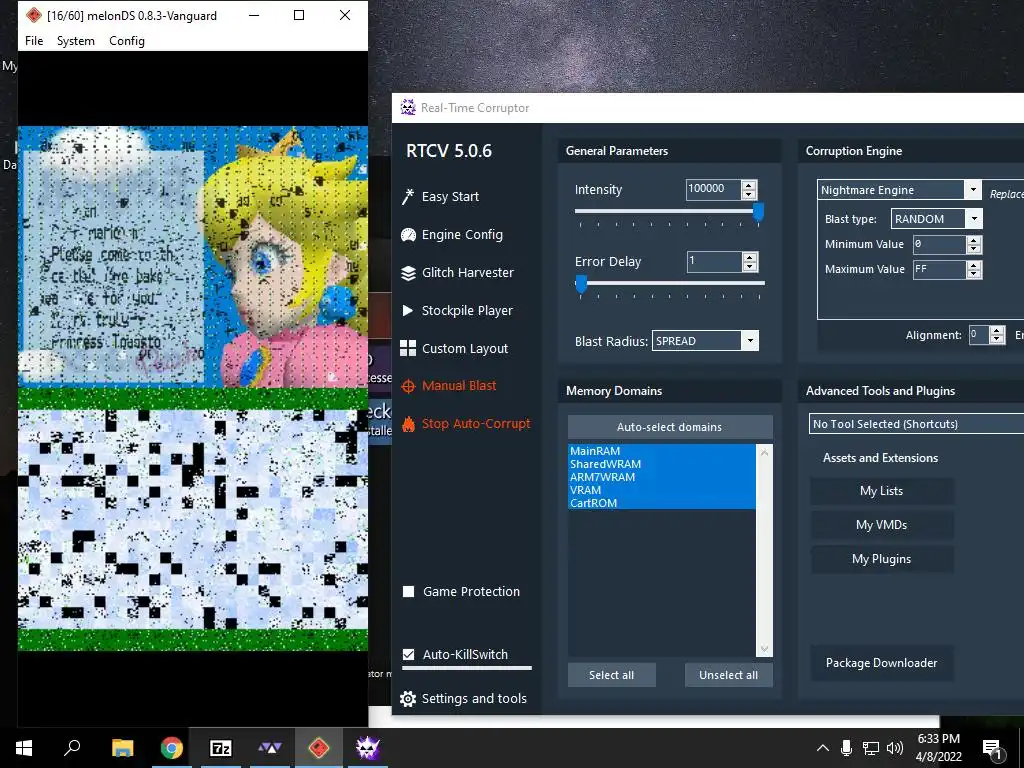This screenshot has height=768, width=1024.
Task: Open Stockpile Player play icon
Action: tap(408, 310)
